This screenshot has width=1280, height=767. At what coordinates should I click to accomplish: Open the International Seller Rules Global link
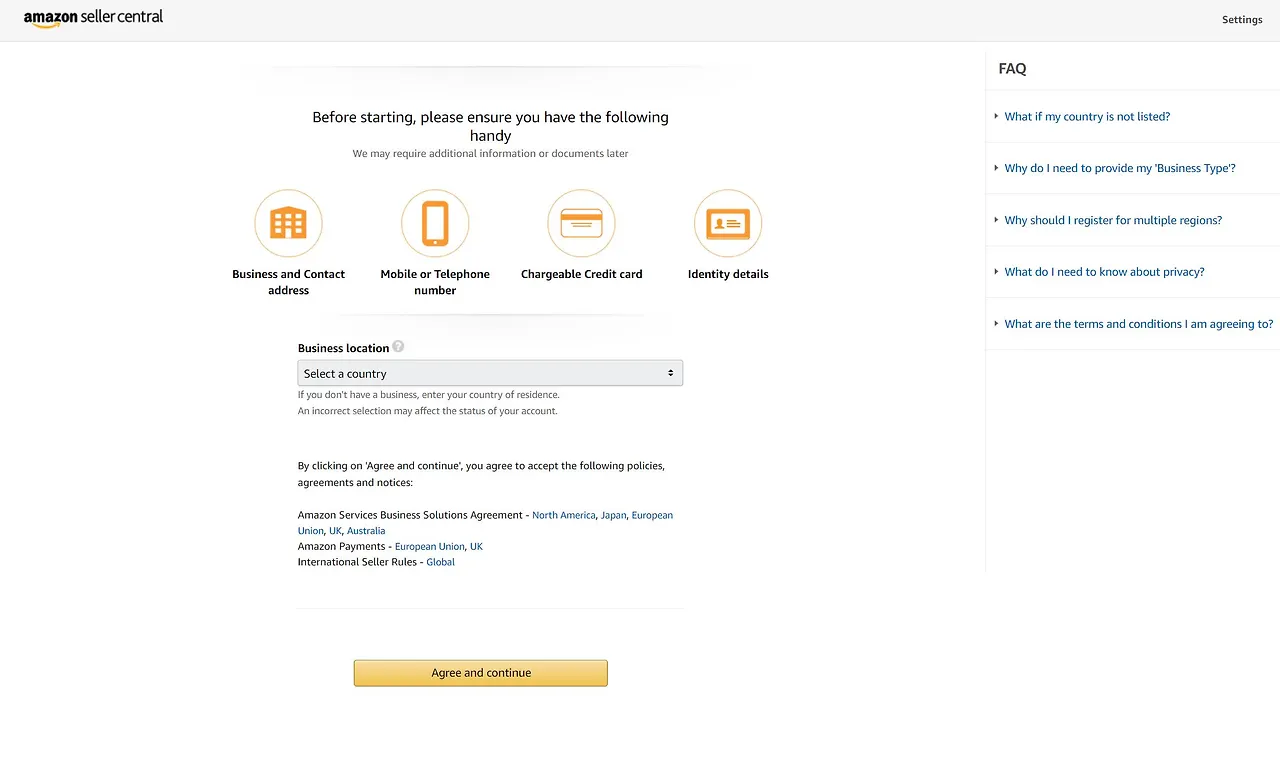tap(440, 562)
